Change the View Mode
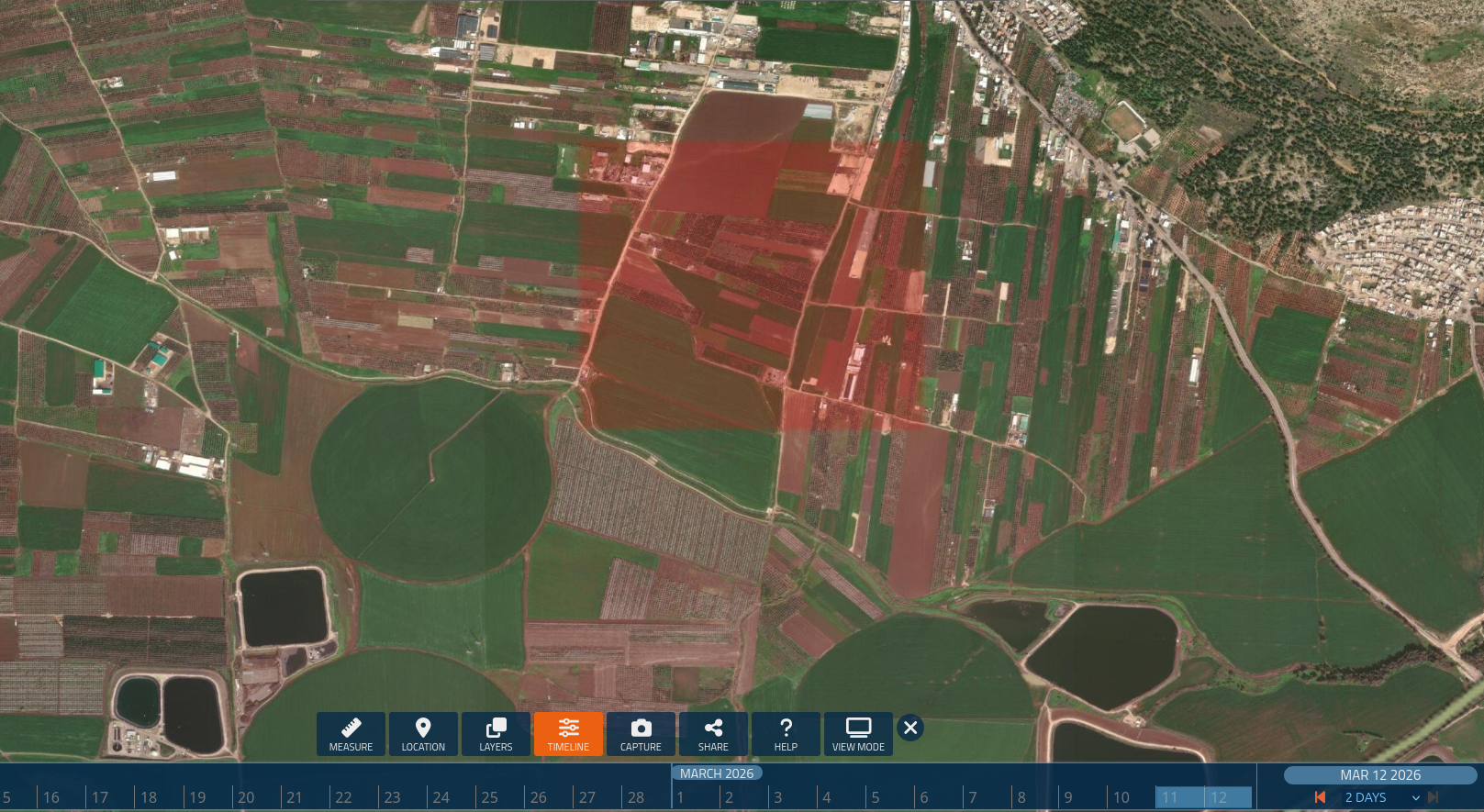The image size is (1484, 812). pos(858,734)
